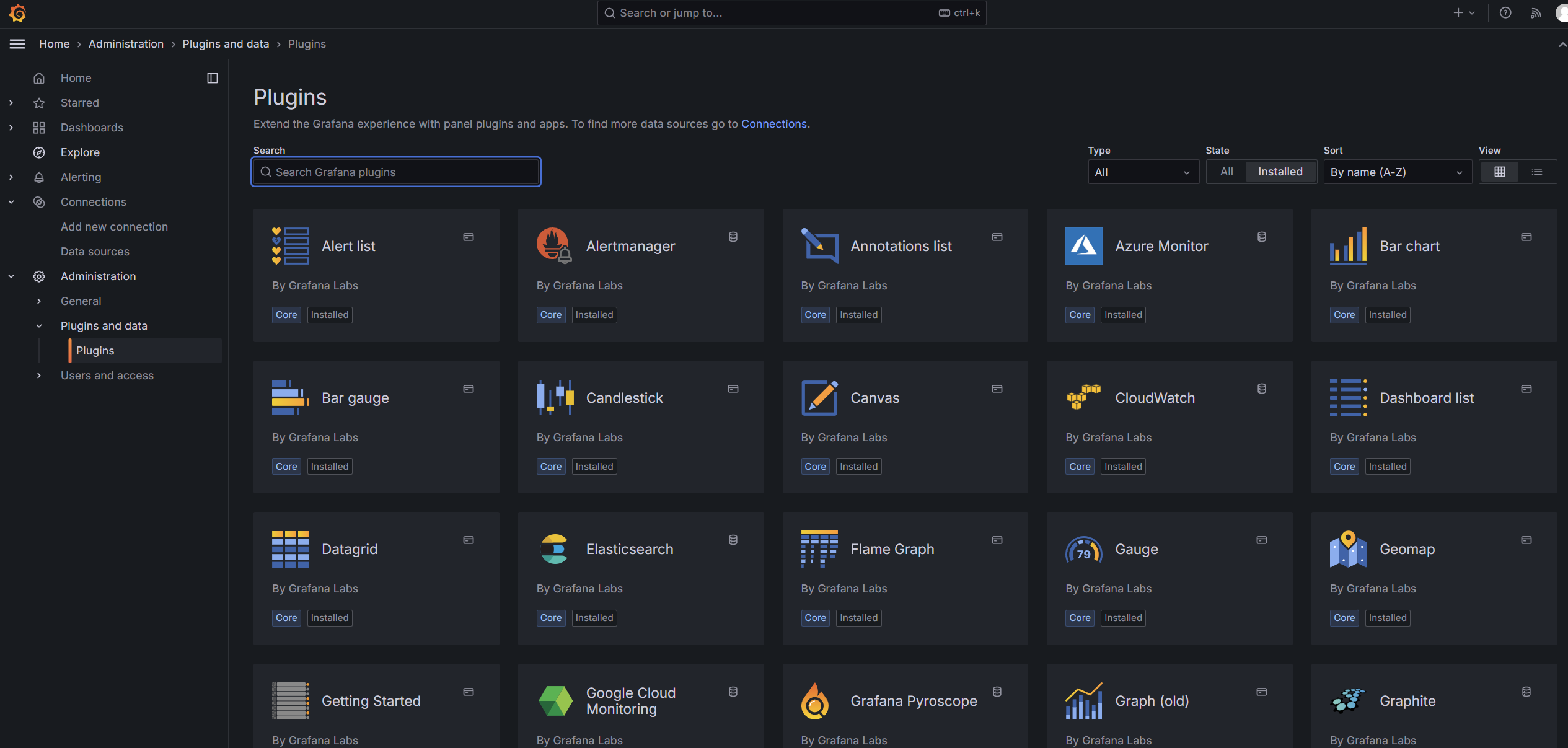Click the Alertmanager plugin logo
This screenshot has width=1568, height=748.
(x=553, y=246)
